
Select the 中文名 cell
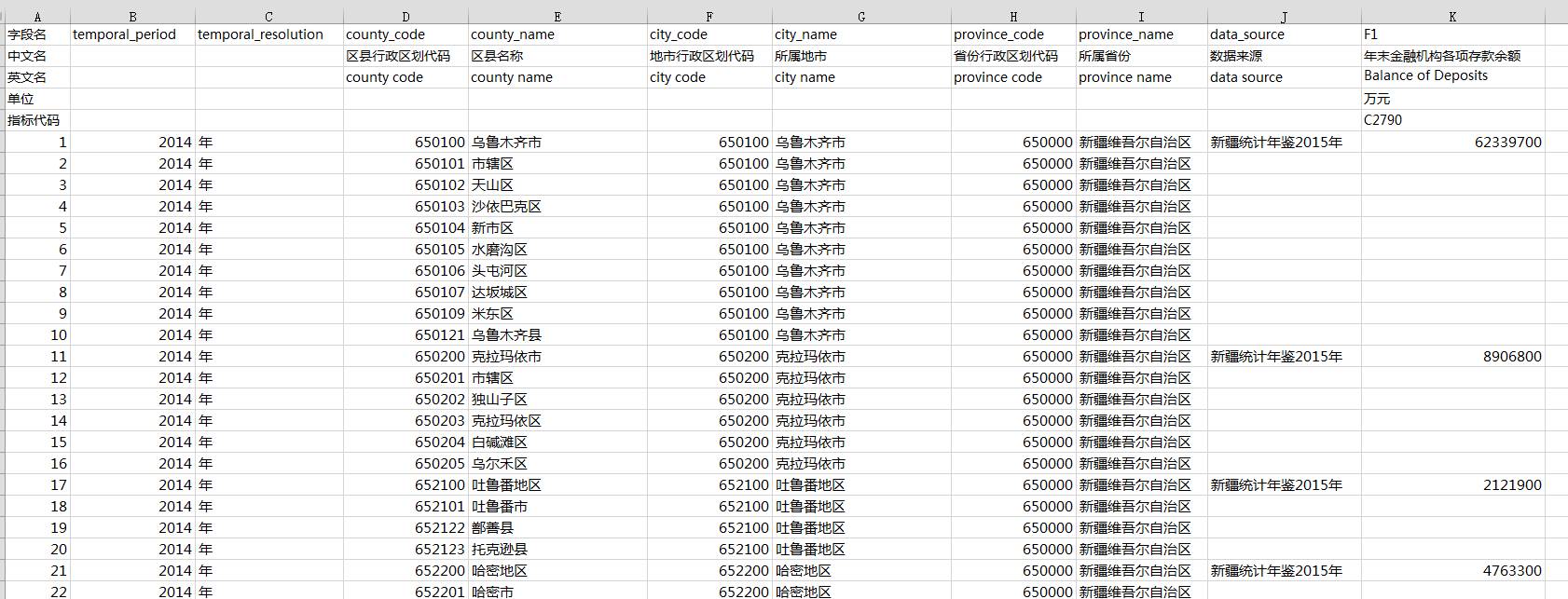37,56
